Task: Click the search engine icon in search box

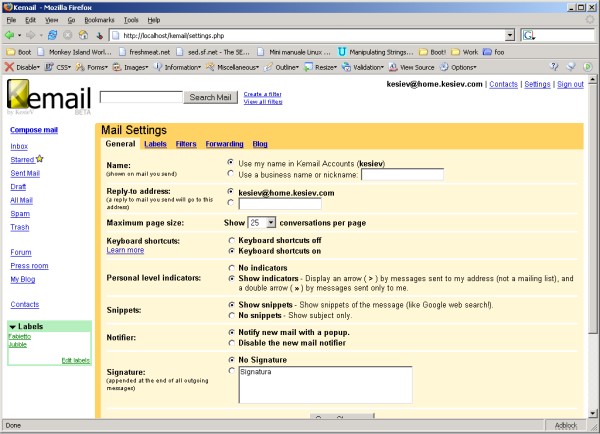Action: pos(529,36)
